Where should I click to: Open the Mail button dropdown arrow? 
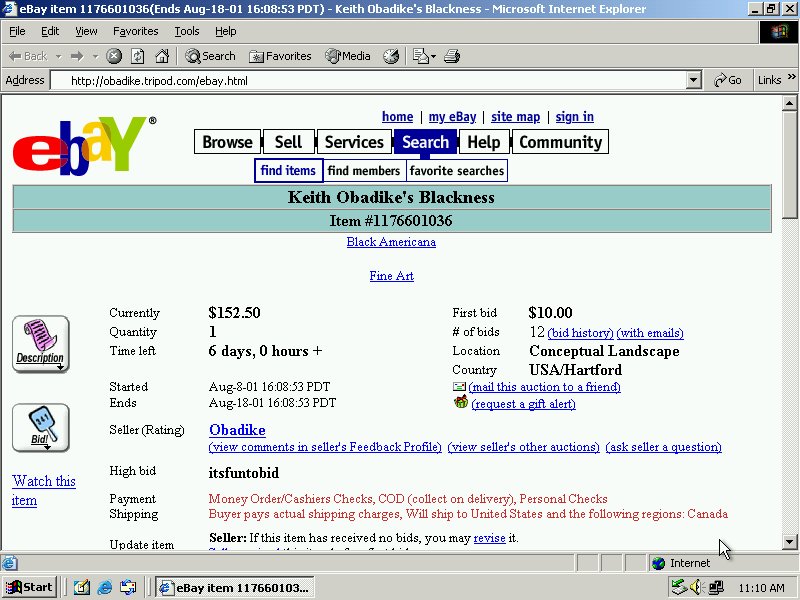(x=433, y=57)
